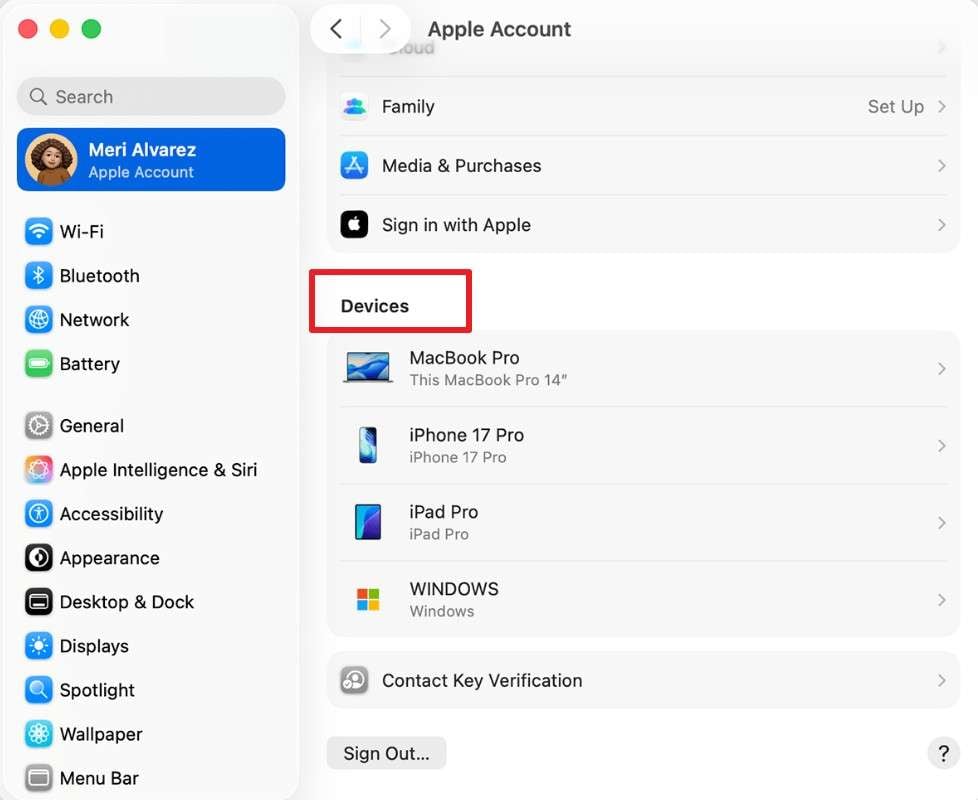Click the green Battery icon
This screenshot has height=800, width=978.
click(x=39, y=364)
